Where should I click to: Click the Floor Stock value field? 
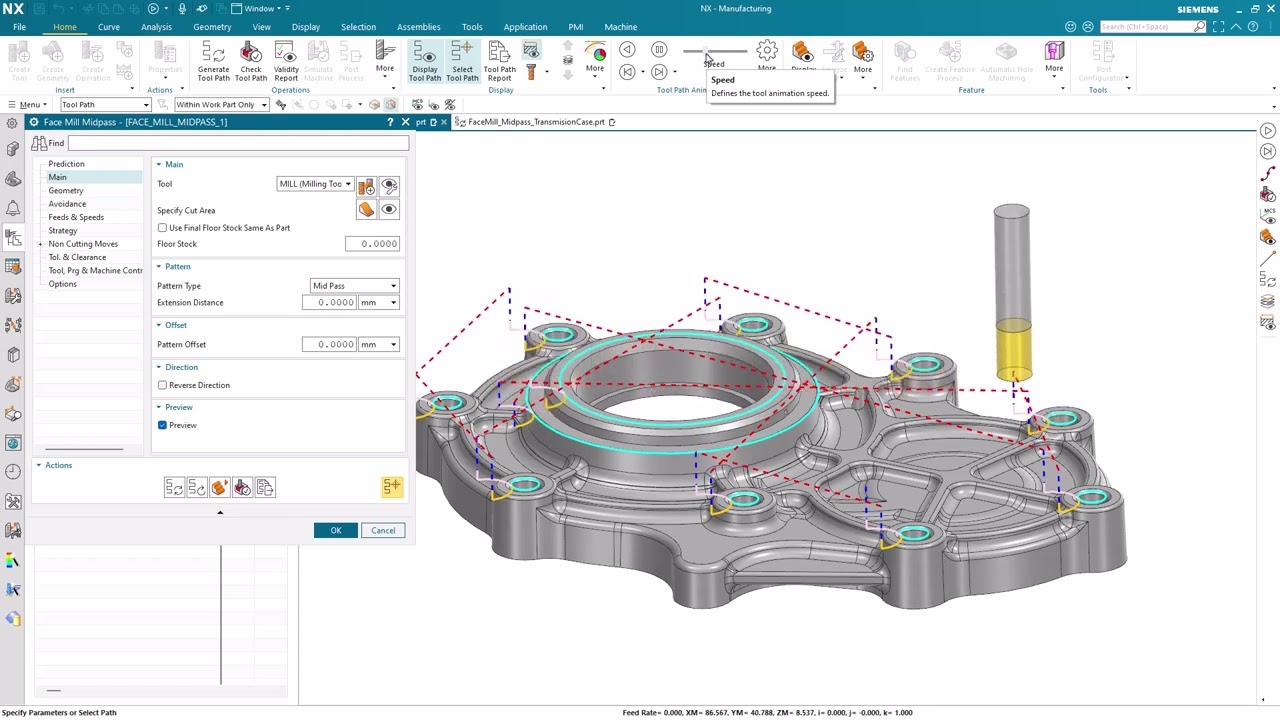[x=373, y=244]
